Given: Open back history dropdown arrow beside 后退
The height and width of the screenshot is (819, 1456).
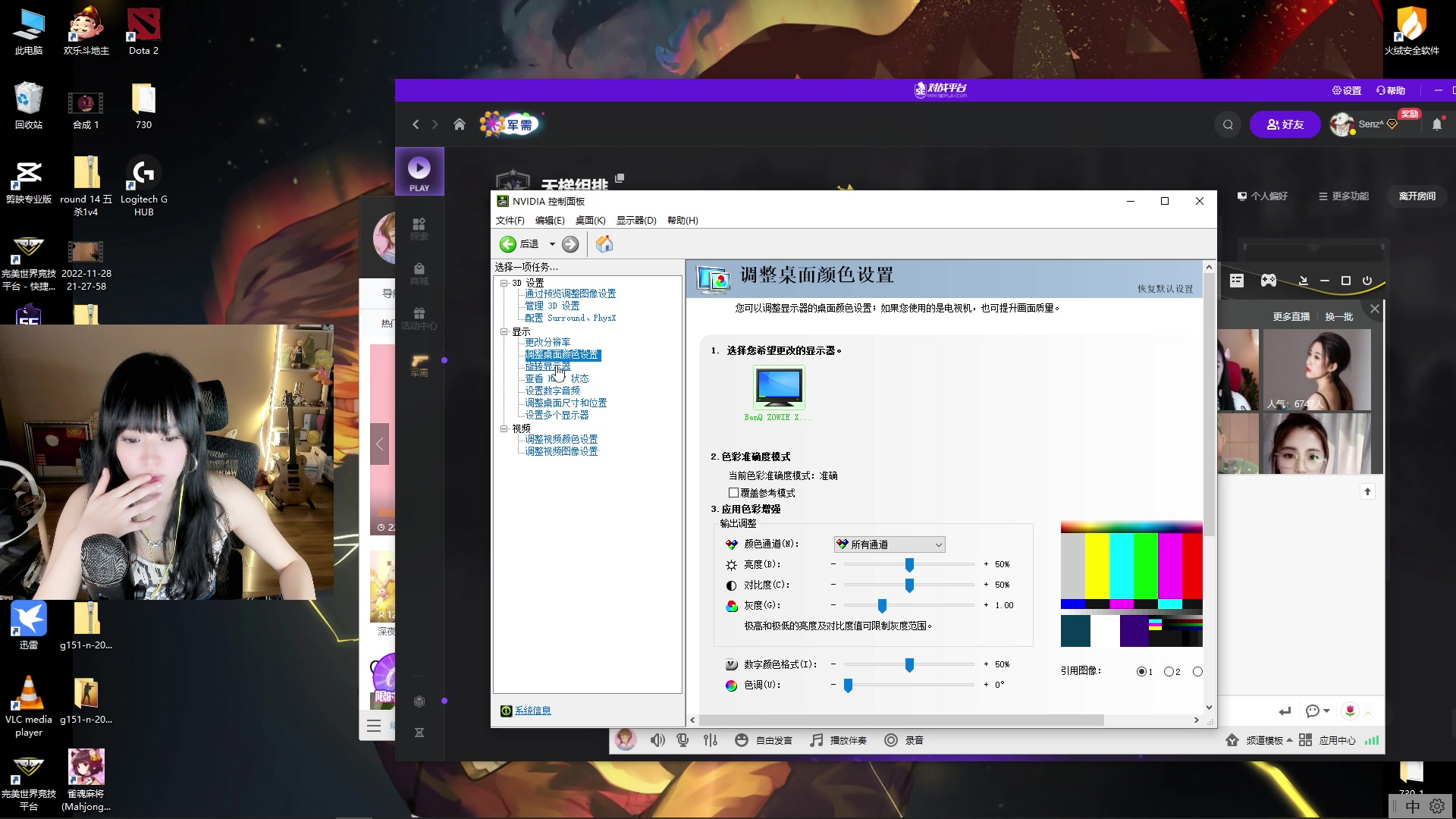Looking at the screenshot, I should pos(552,244).
